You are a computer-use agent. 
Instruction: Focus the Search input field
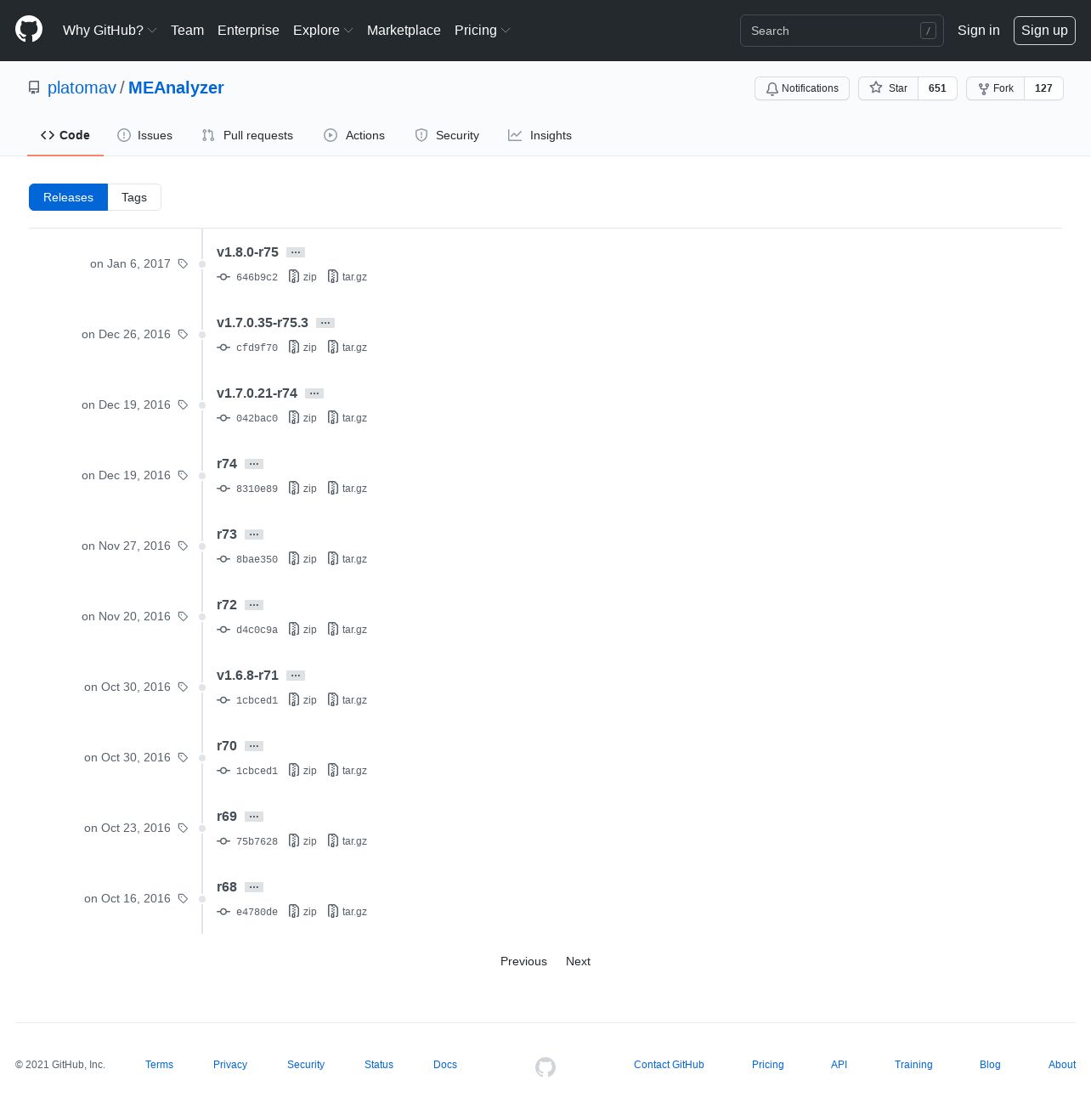[x=842, y=31]
